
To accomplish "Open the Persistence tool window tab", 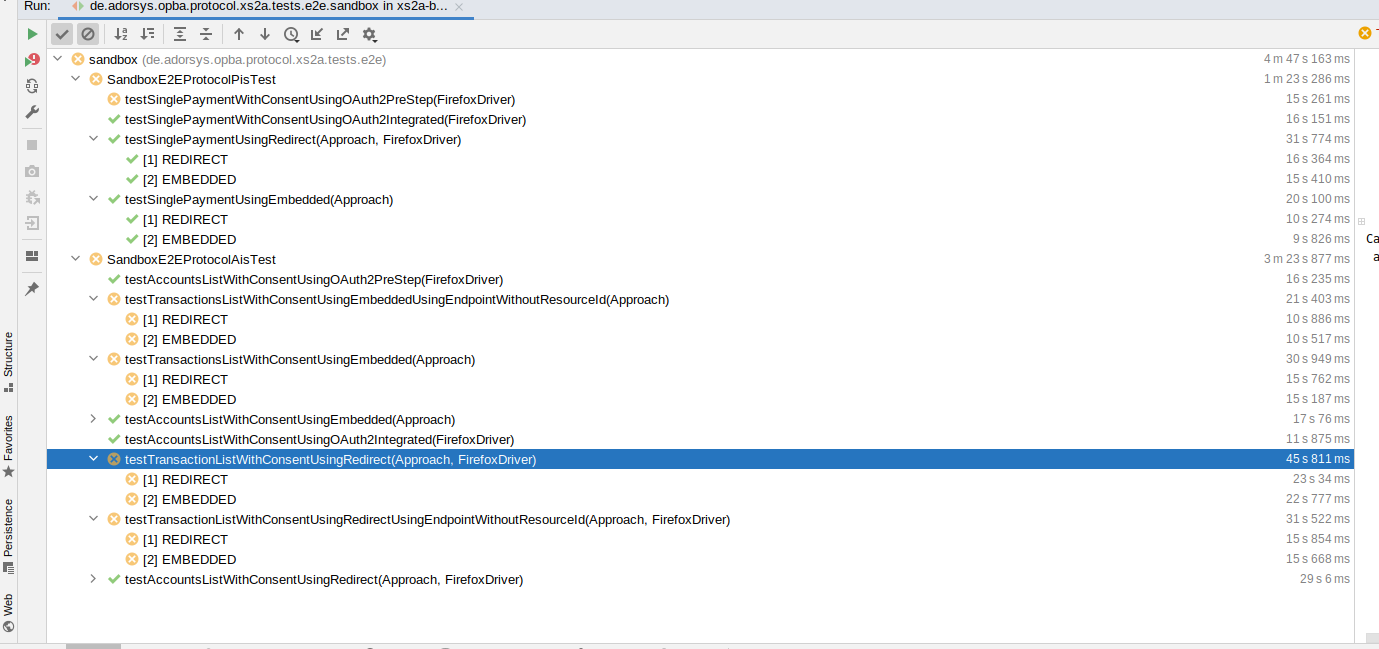I will click(8, 536).
